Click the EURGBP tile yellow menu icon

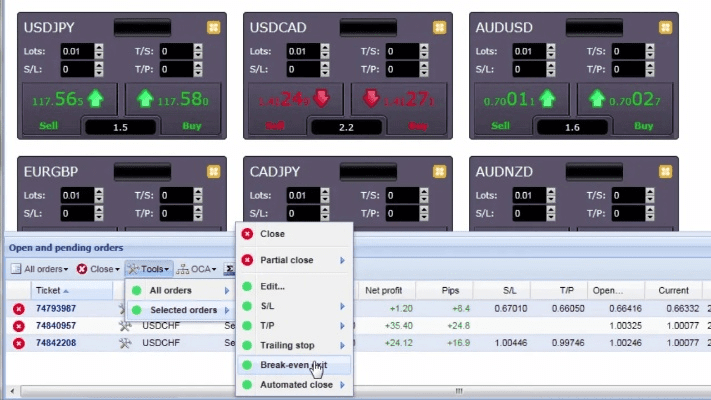point(213,171)
